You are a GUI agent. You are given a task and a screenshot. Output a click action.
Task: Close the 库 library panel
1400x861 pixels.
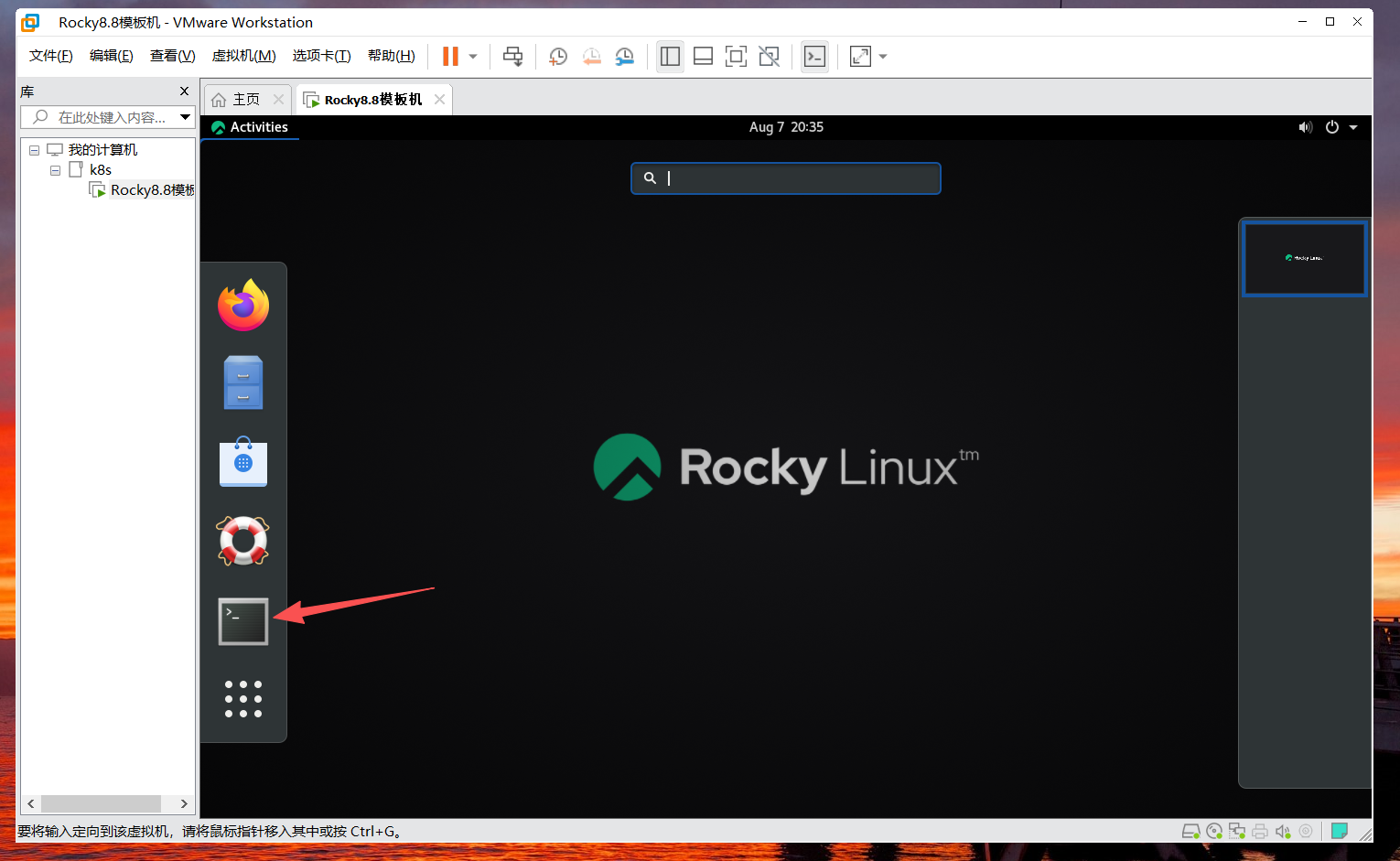point(184,91)
